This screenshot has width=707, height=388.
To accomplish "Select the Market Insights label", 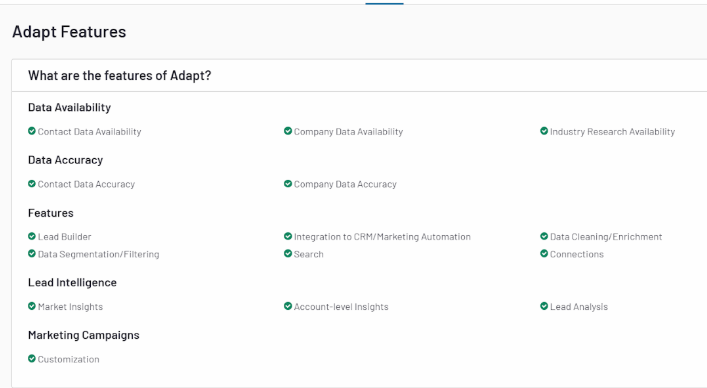I will pyautogui.click(x=70, y=307).
